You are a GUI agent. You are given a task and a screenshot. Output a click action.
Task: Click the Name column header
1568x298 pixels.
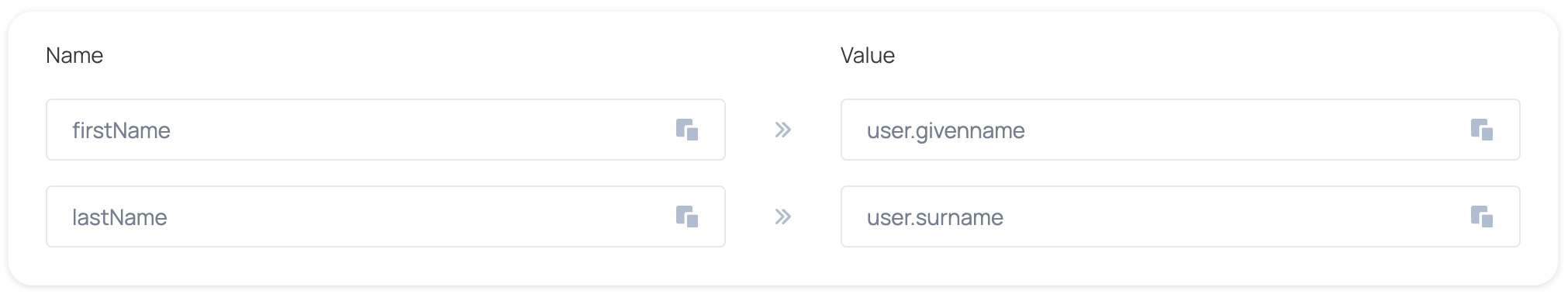point(74,55)
